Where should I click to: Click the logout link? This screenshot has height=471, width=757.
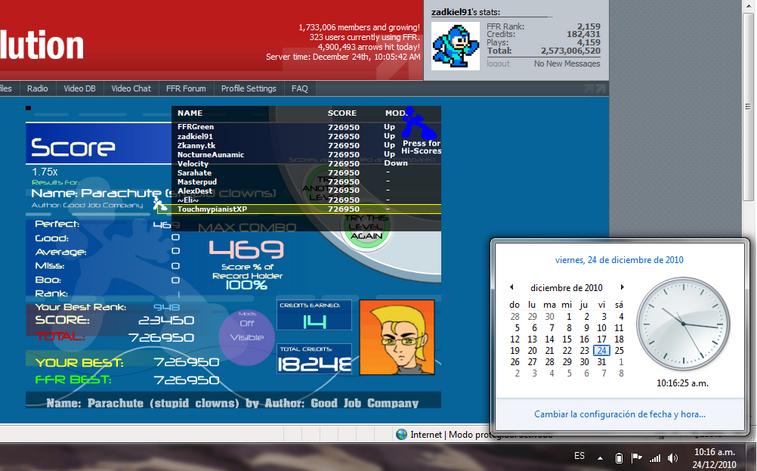[x=498, y=63]
